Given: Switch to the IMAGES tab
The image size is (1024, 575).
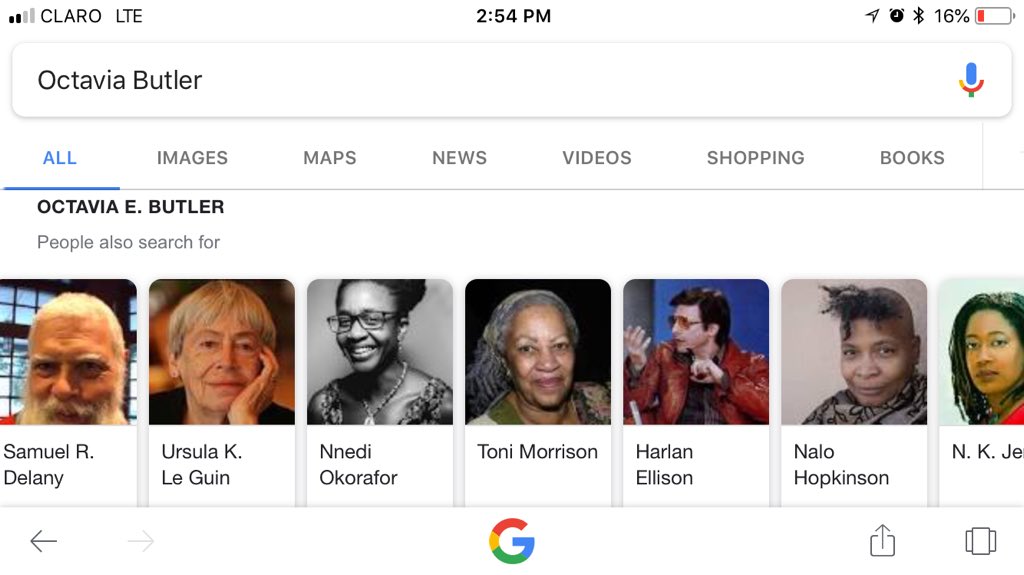Looking at the screenshot, I should click(192, 158).
